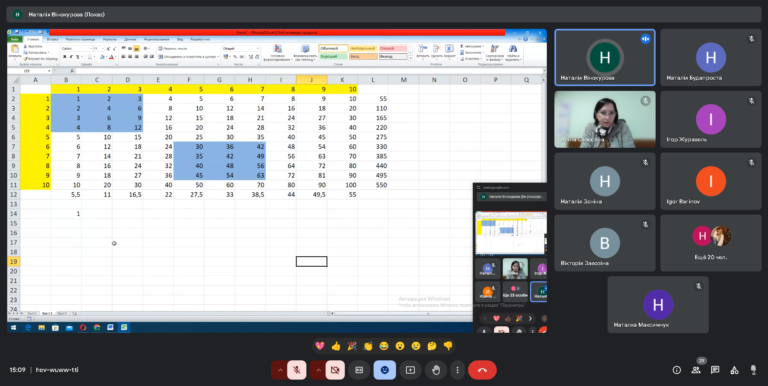Open the File tab in shared Excel
768x386 pixels.
pos(15,39)
